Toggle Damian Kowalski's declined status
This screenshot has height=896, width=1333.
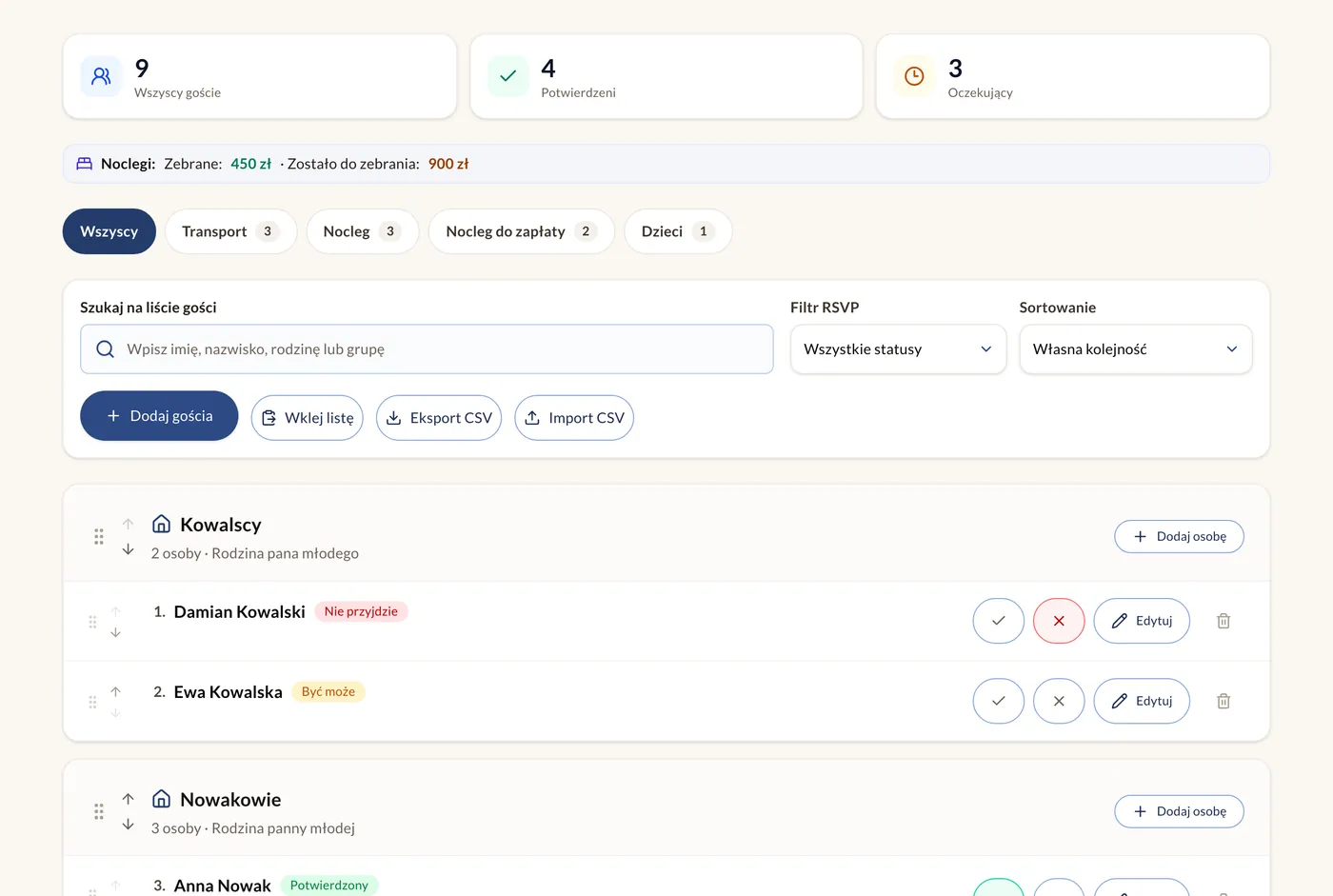(x=1059, y=621)
